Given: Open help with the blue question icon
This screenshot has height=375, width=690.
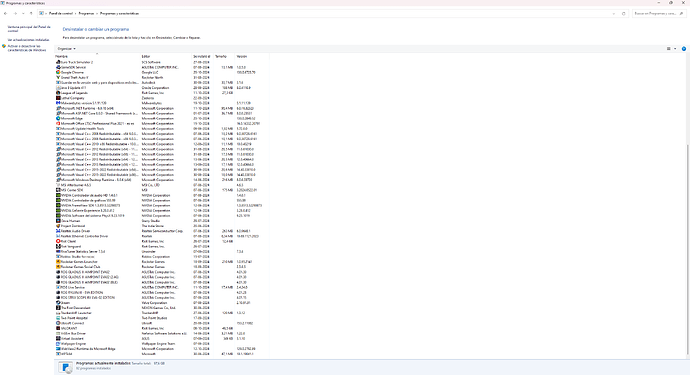Looking at the screenshot, I should [684, 49].
